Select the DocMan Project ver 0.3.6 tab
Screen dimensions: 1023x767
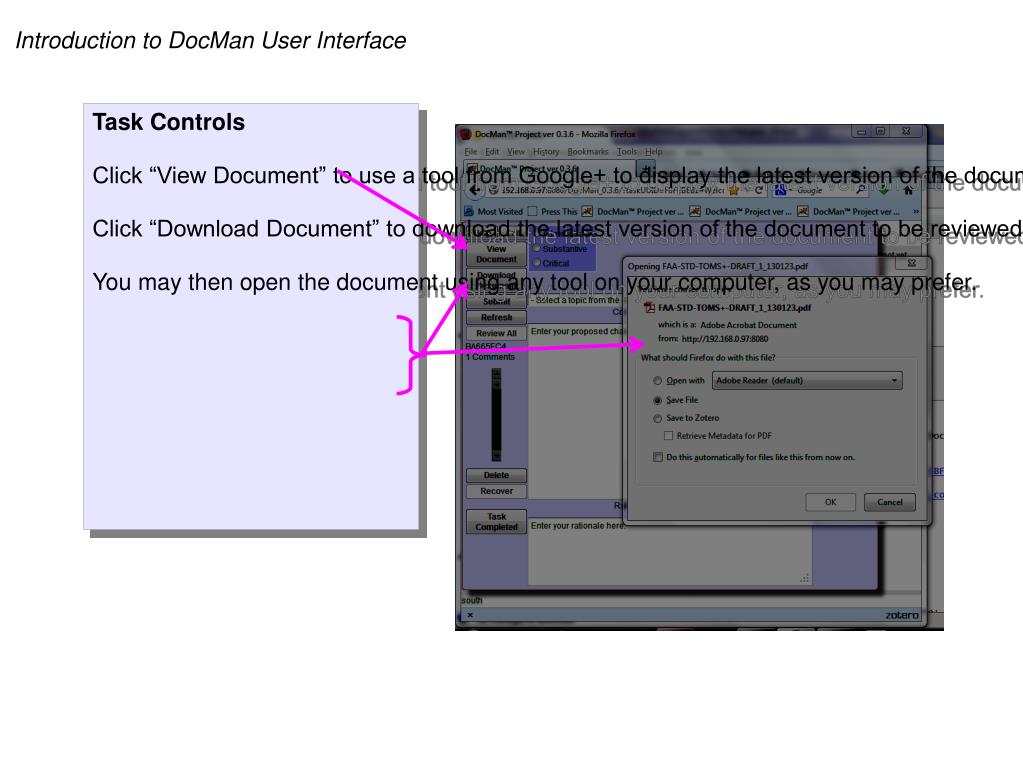point(549,168)
